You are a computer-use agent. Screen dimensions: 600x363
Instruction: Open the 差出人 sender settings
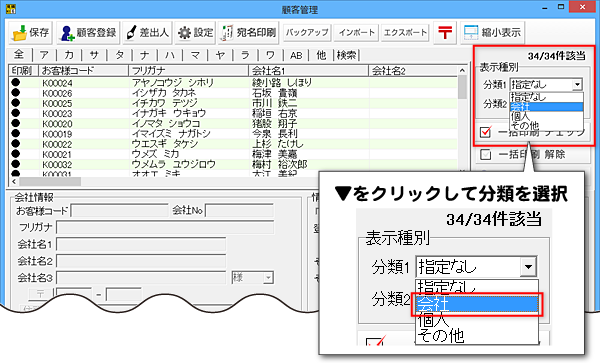coord(148,33)
